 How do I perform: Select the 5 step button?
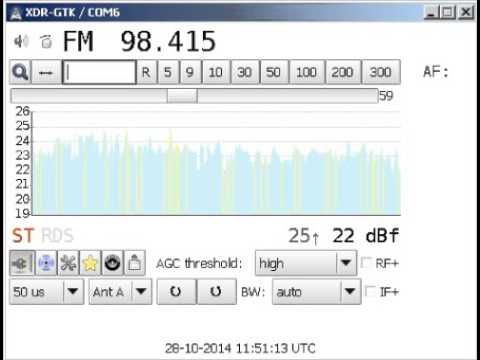click(168, 72)
